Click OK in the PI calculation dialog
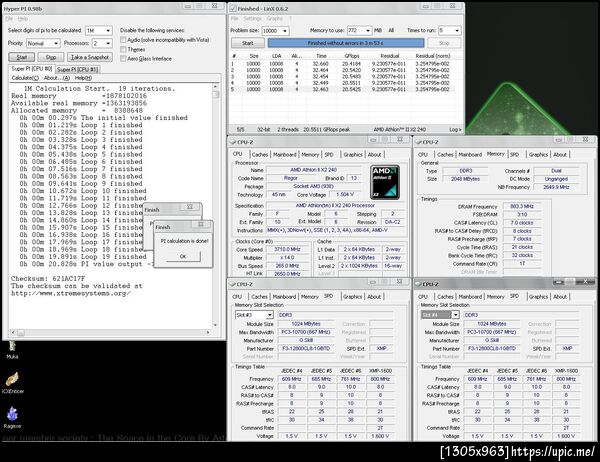Screen dimensions: 600x462 point(183,256)
